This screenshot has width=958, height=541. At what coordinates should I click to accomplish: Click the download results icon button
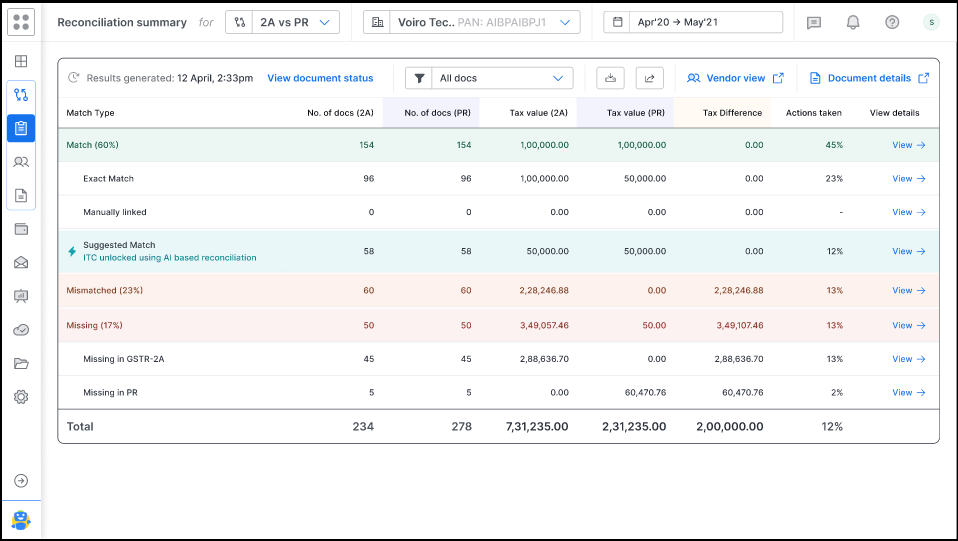coord(610,78)
